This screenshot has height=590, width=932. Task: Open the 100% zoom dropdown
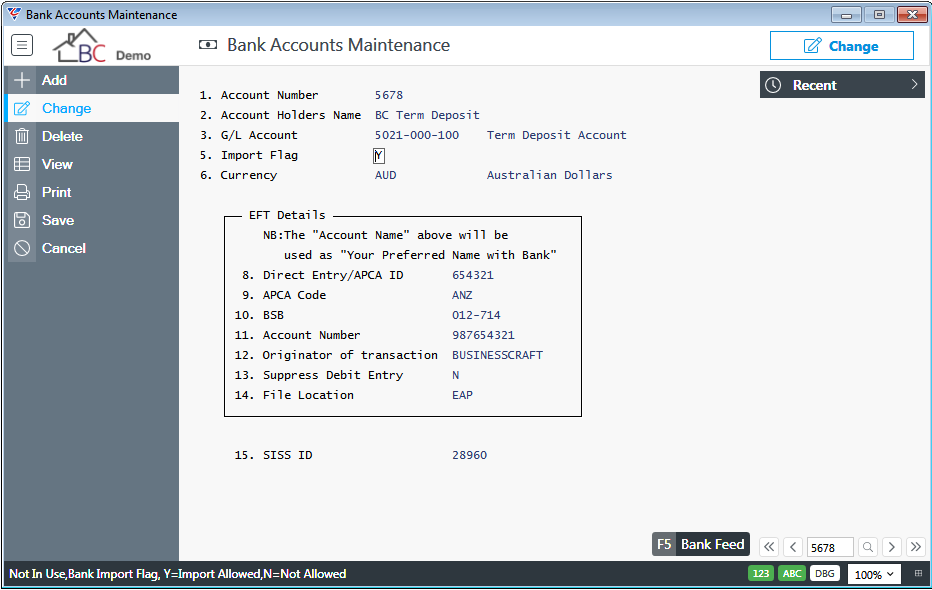click(874, 574)
